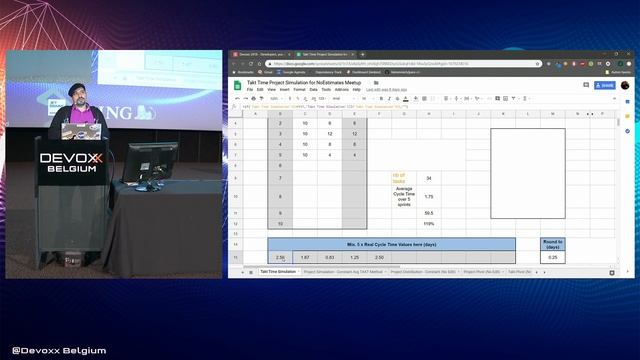Select cell with value 0.25 under Round to
Image resolution: width=640 pixels, height=360 pixels.
553,258
